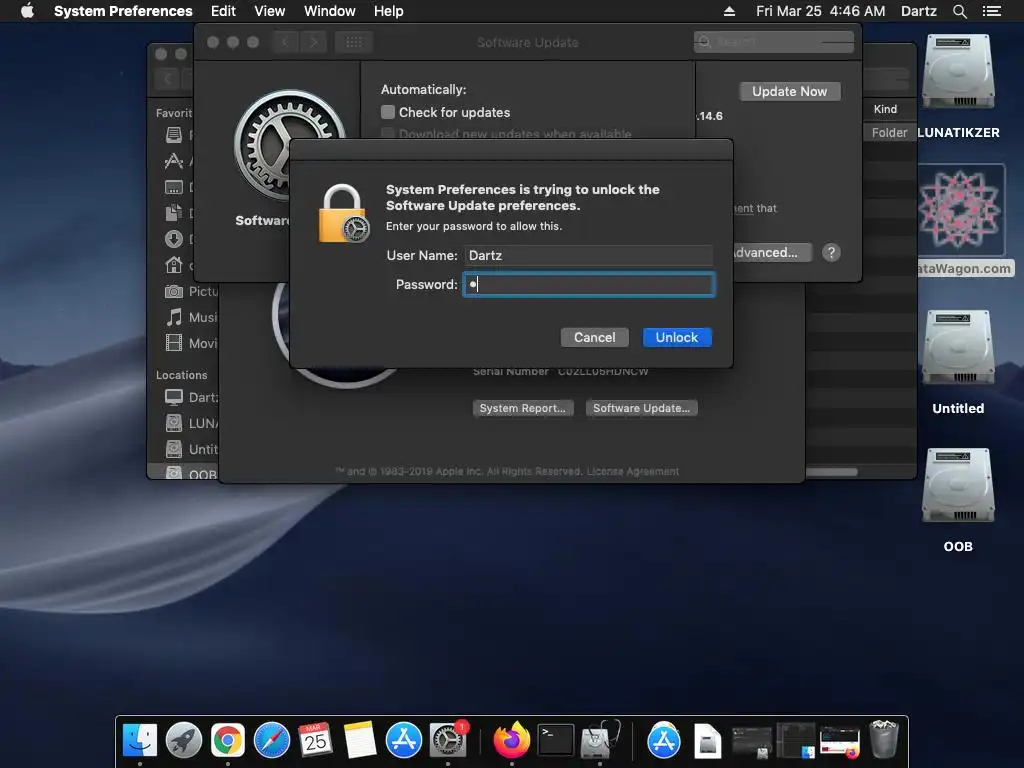Select Movies in Finder sidebar
Image resolution: width=1024 pixels, height=768 pixels.
[191, 344]
